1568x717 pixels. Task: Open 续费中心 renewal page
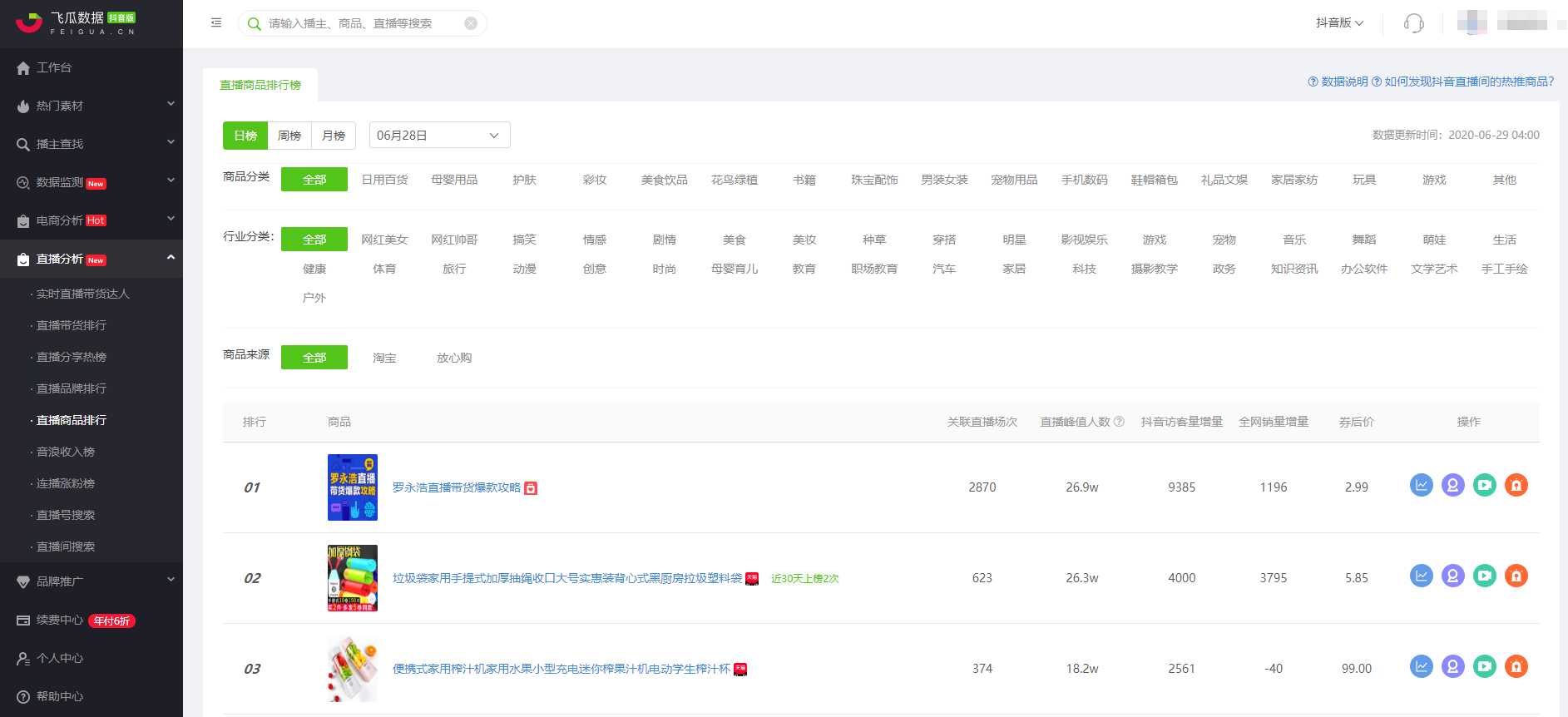92,620
